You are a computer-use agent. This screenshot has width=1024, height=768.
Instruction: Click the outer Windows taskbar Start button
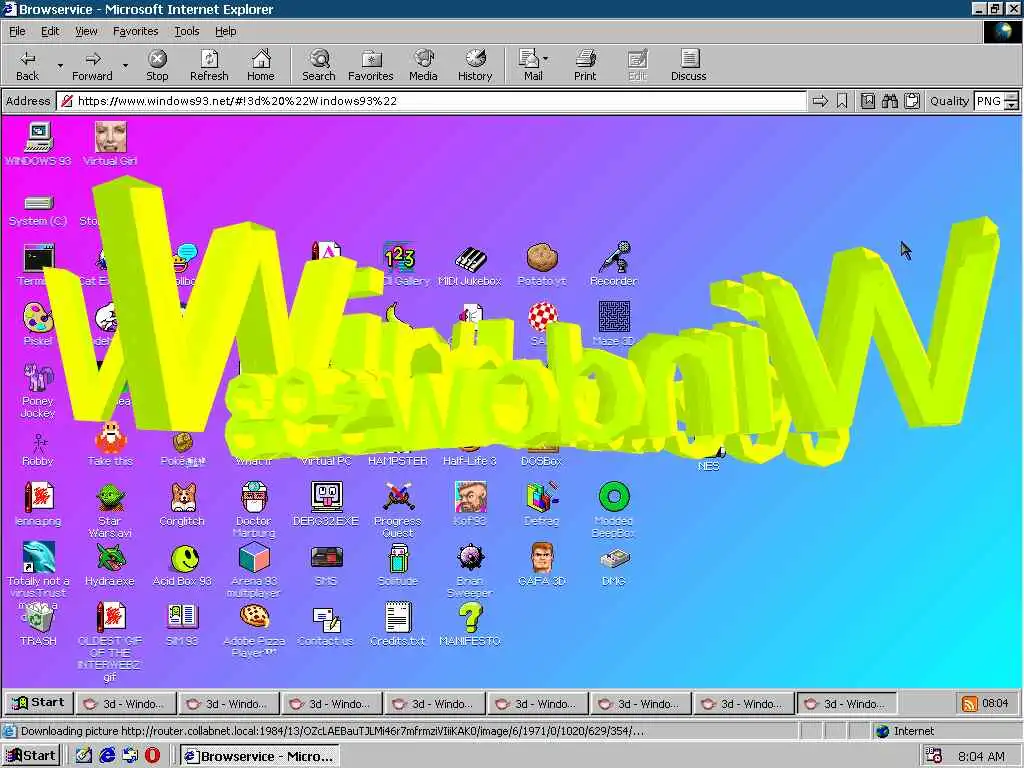(30, 756)
